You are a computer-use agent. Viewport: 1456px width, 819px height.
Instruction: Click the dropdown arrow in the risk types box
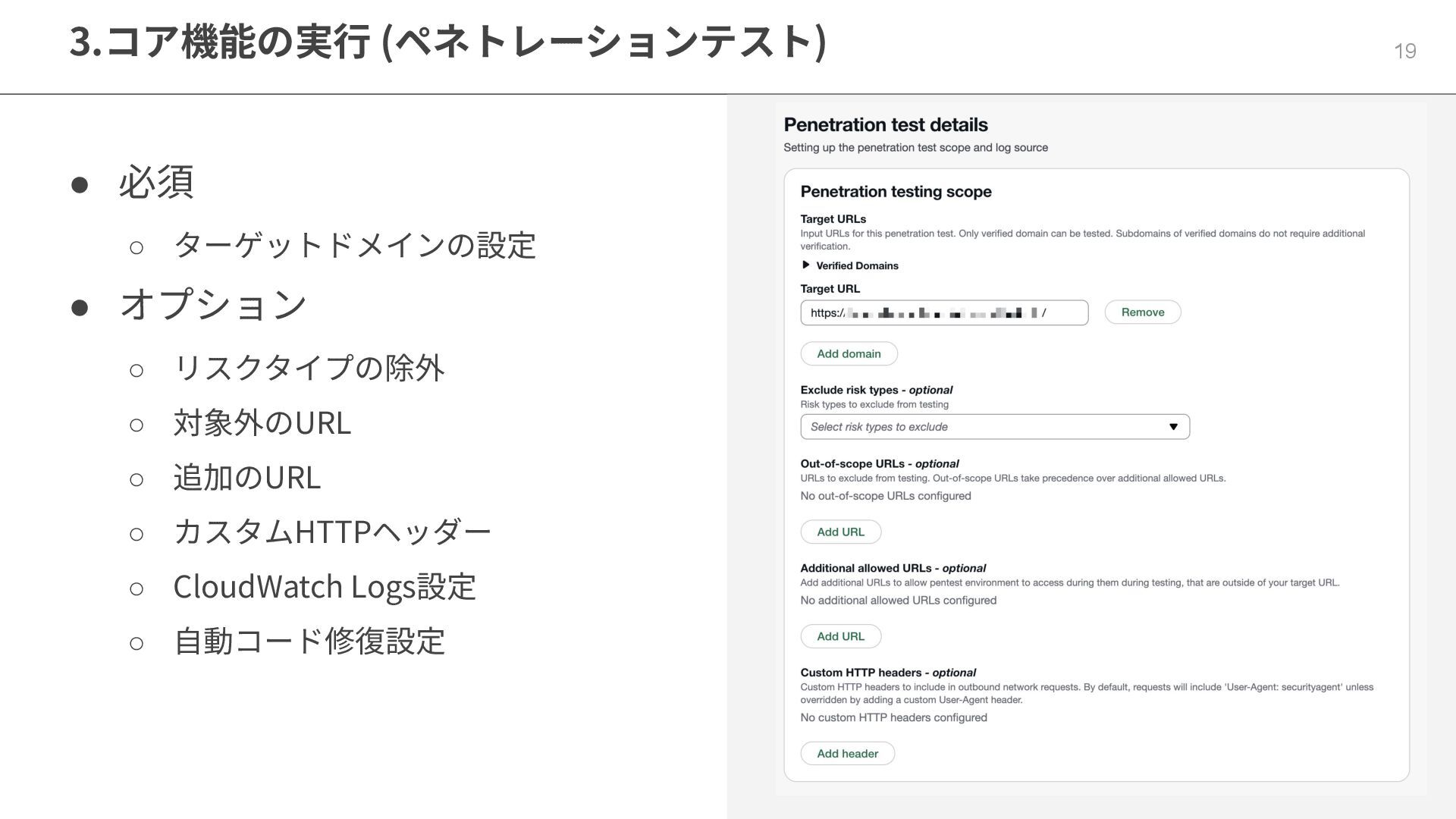1173,427
